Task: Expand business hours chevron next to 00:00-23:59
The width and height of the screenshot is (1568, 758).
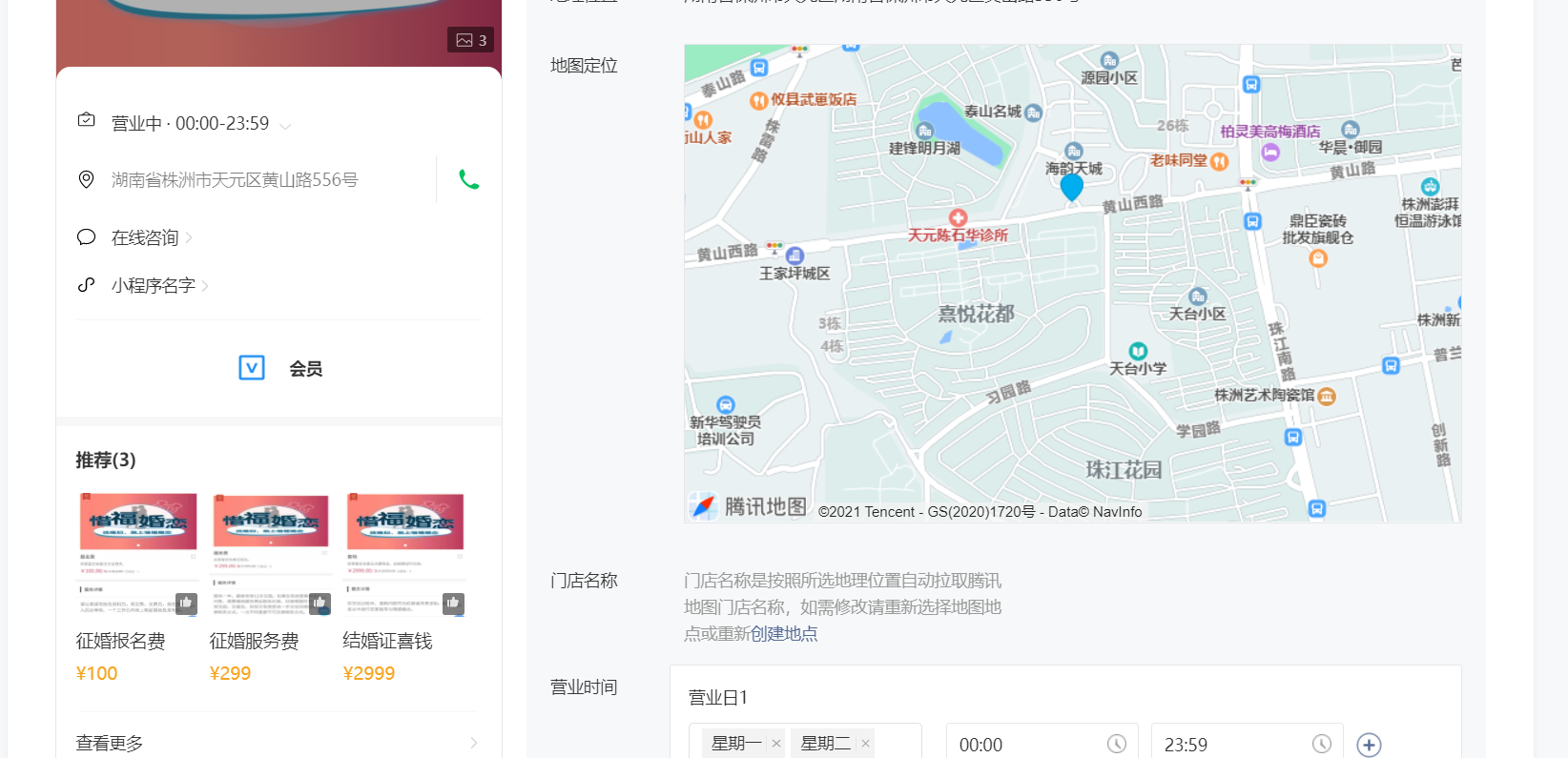Action: pos(285,125)
